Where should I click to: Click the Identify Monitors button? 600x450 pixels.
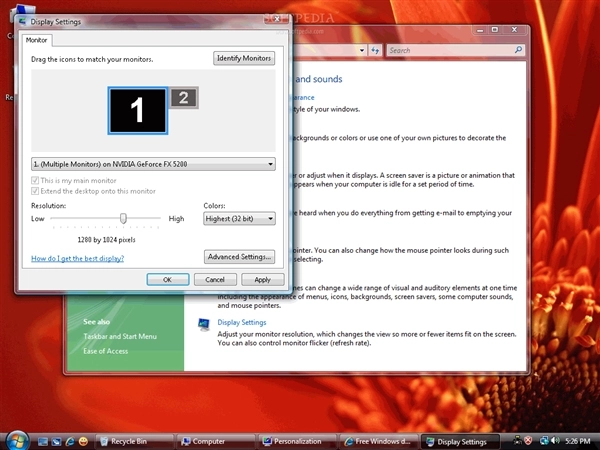point(244,59)
